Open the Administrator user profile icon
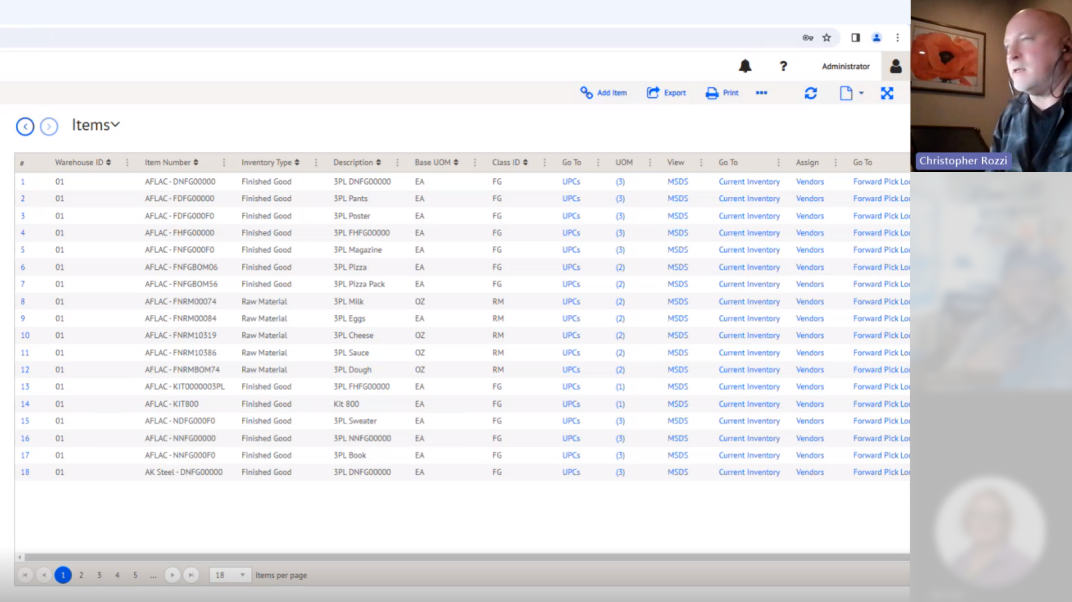 point(895,66)
